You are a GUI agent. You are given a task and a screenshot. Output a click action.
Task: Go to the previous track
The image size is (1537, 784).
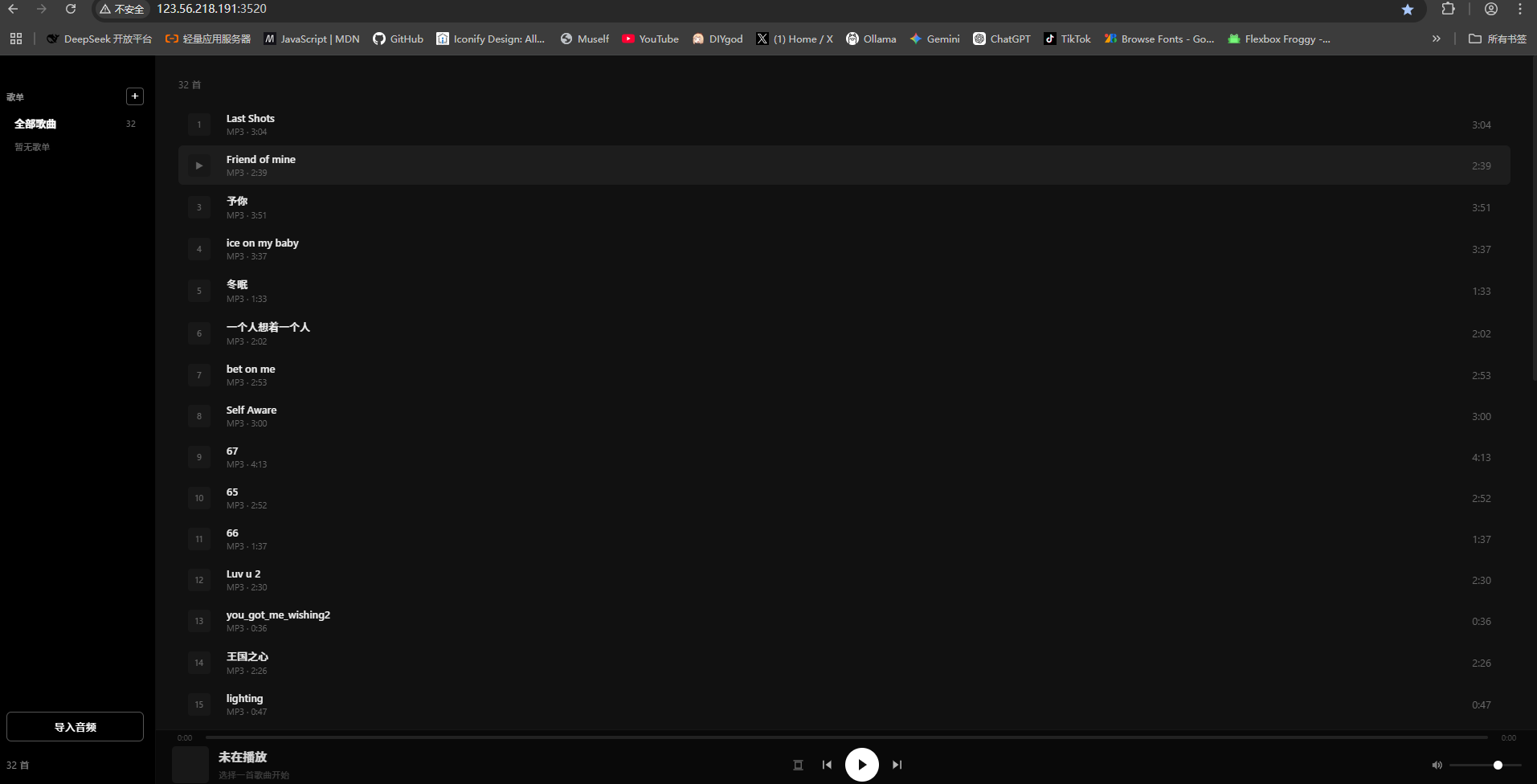click(827, 765)
